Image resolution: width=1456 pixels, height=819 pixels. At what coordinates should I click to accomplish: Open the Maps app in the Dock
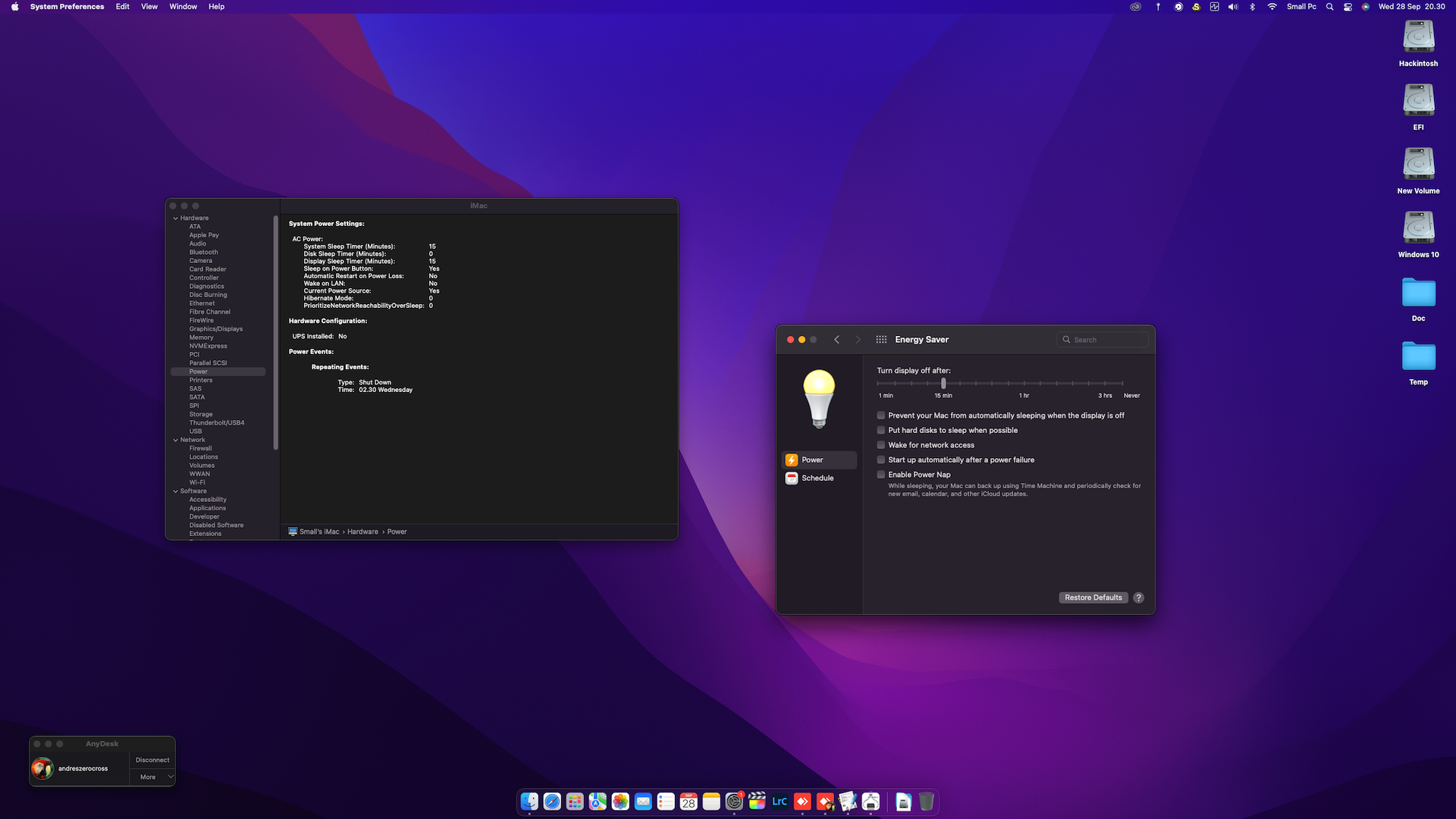pyautogui.click(x=598, y=802)
